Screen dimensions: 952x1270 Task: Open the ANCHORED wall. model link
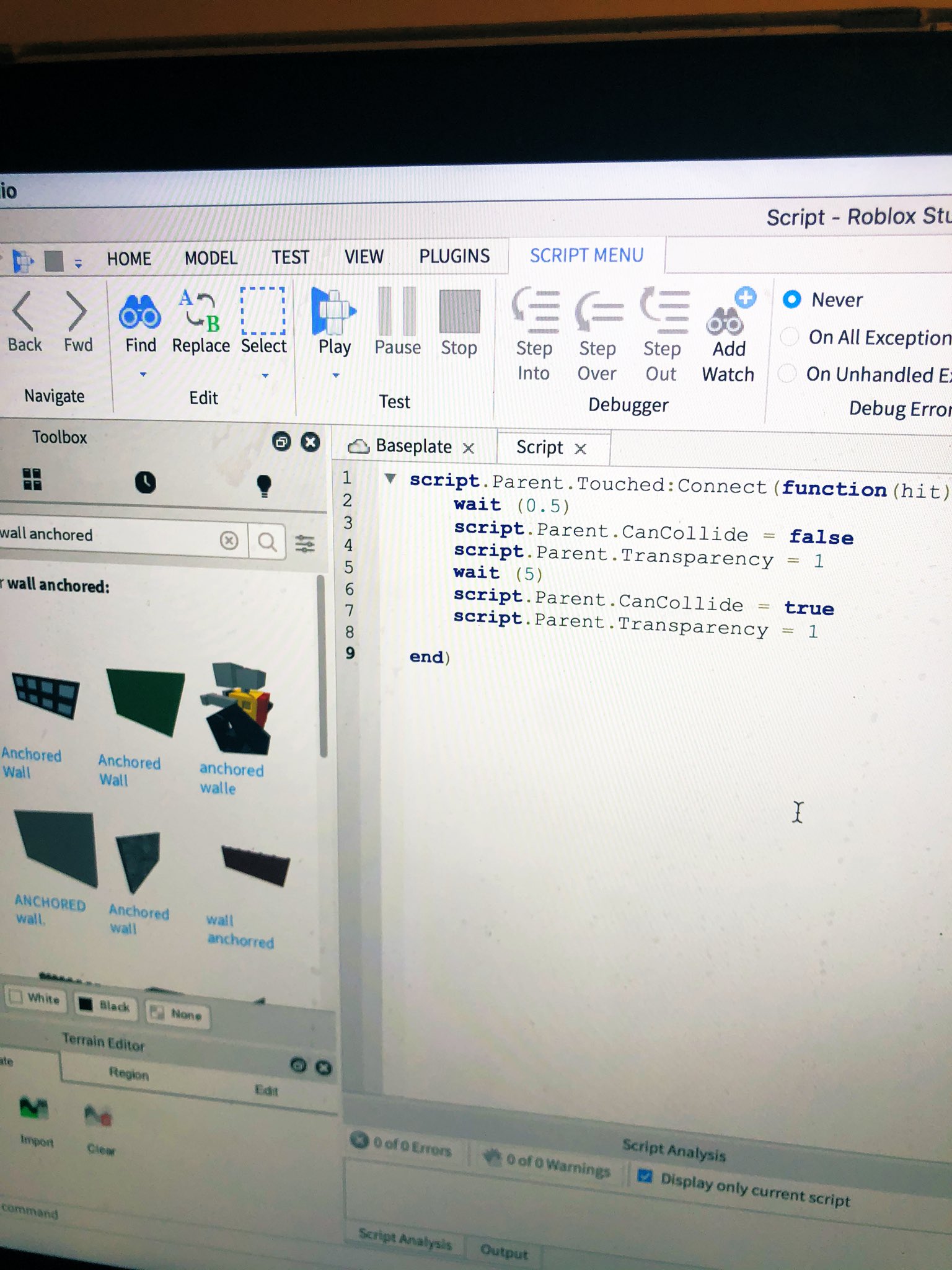click(x=48, y=910)
